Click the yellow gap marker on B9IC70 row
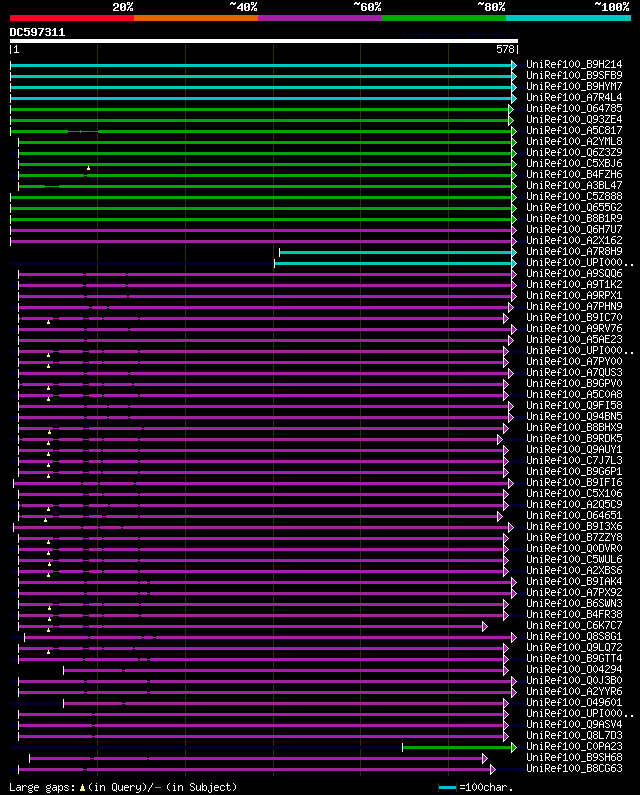Image resolution: width=640 pixels, height=795 pixels. [49, 322]
